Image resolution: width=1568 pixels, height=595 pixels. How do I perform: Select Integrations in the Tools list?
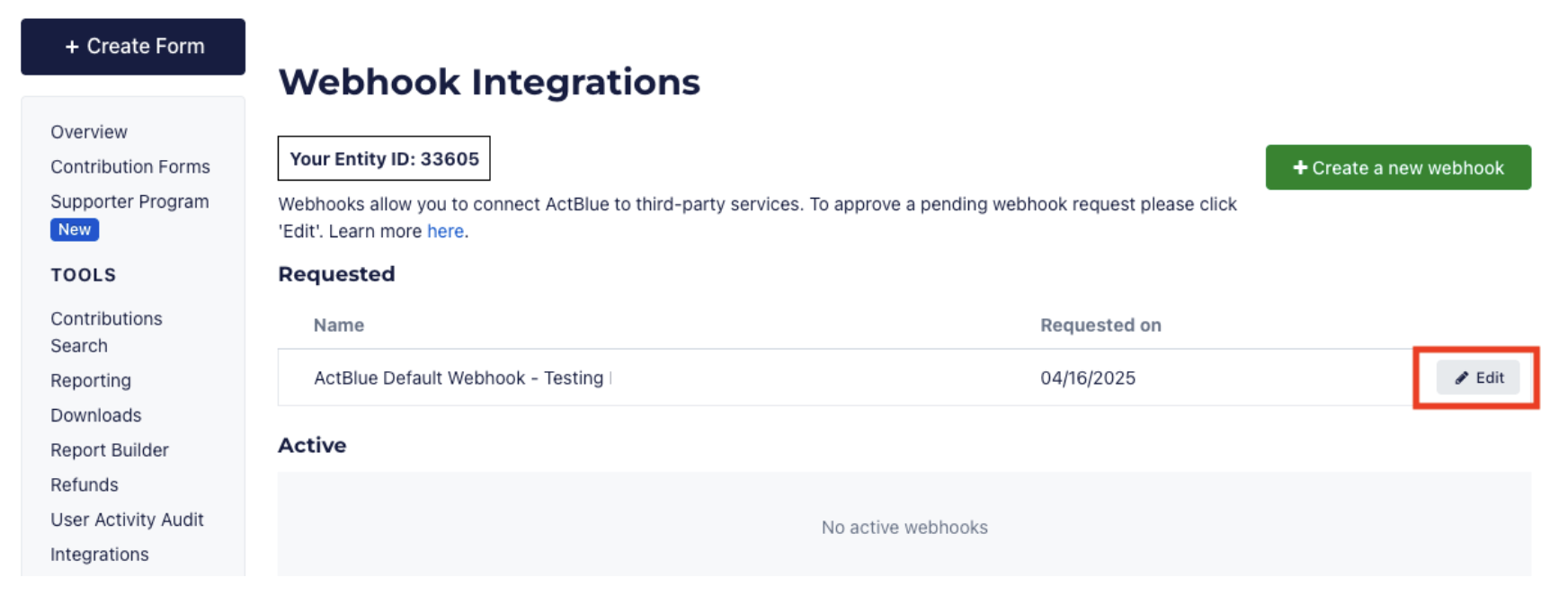point(100,555)
